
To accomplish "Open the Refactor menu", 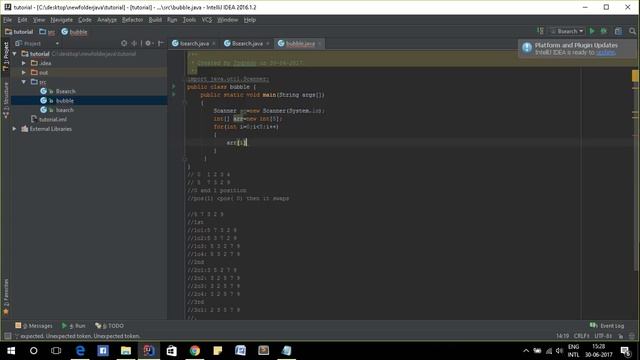I will coord(132,20).
